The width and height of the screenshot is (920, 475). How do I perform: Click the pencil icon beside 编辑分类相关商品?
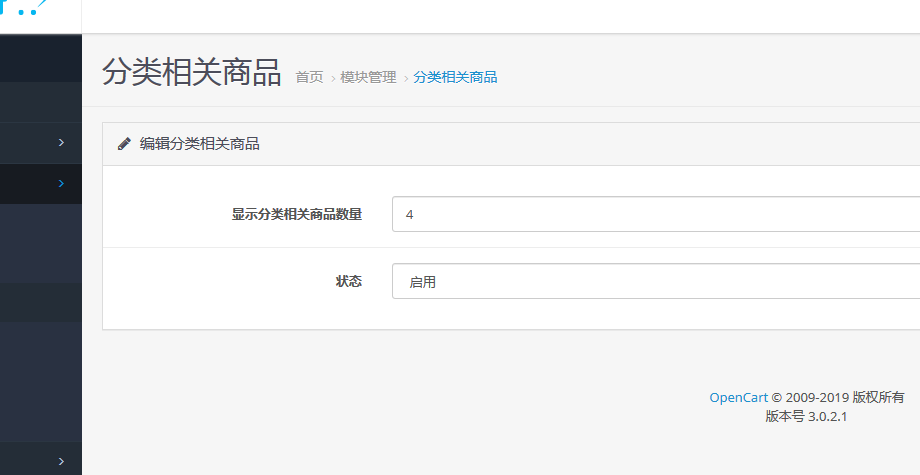[124, 144]
